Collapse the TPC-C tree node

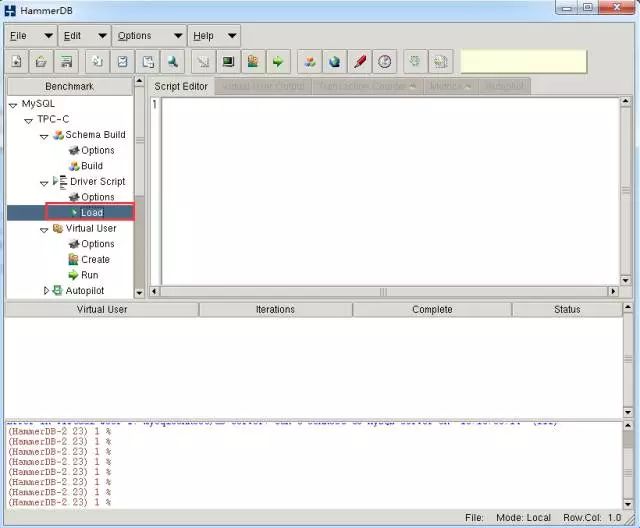point(28,121)
